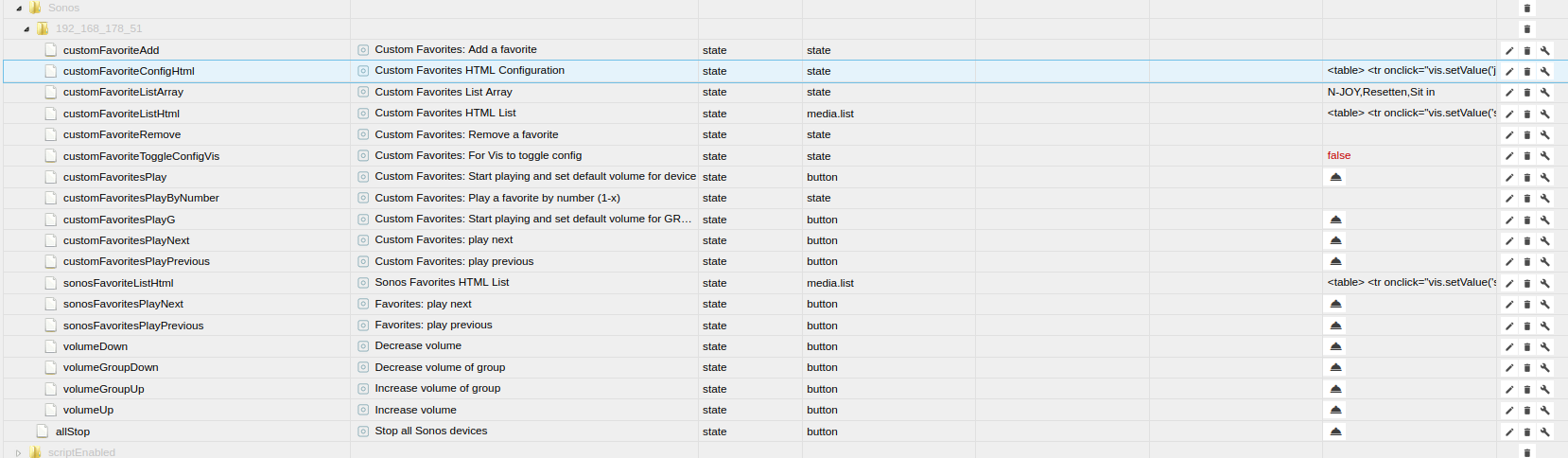Edit the allStop object
Viewport: 1568px width, 458px height.
[x=1509, y=432]
